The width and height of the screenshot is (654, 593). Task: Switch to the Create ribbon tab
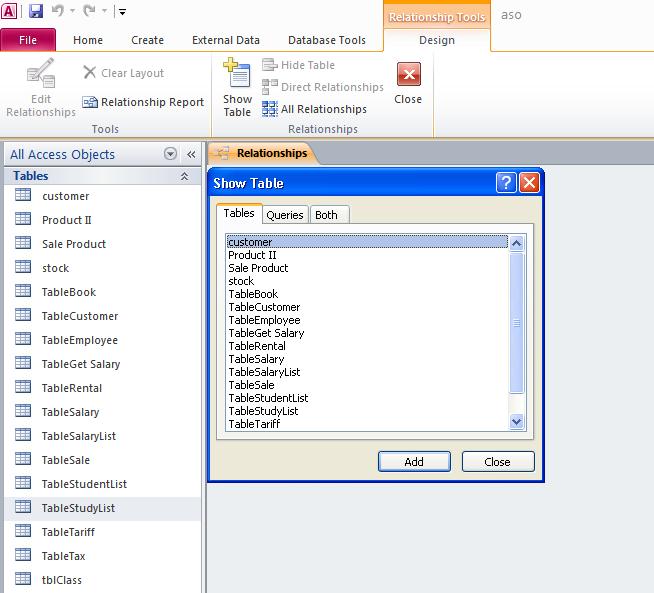tap(147, 40)
